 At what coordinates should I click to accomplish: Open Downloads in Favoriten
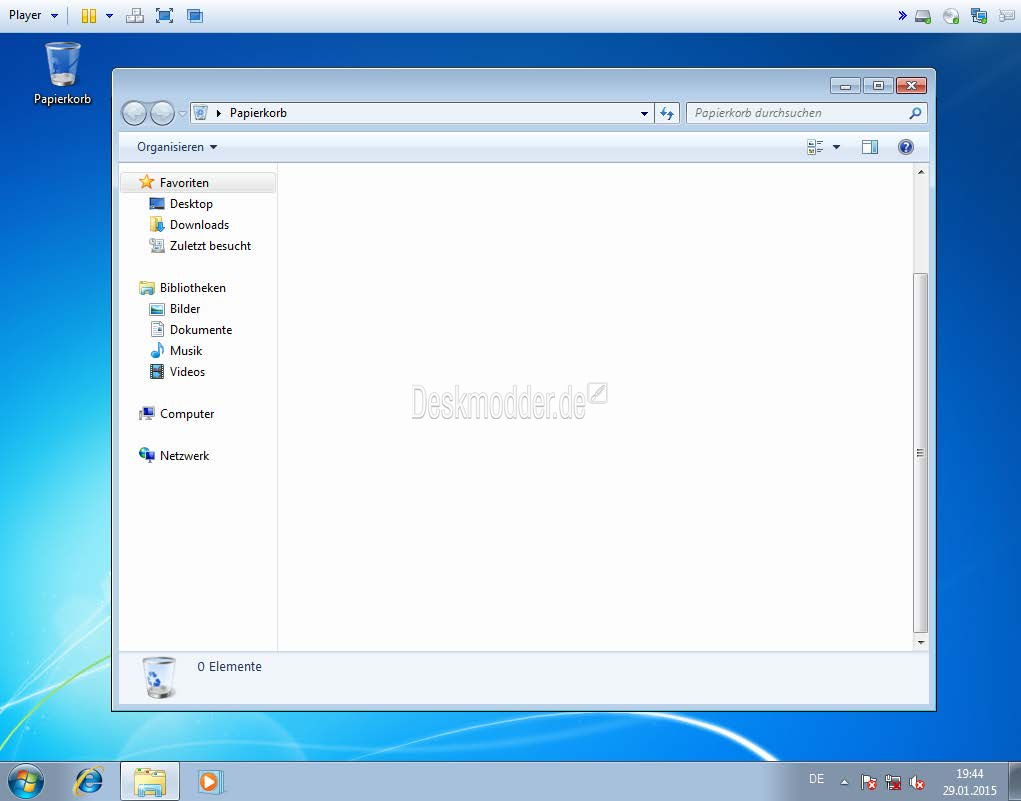tap(199, 225)
